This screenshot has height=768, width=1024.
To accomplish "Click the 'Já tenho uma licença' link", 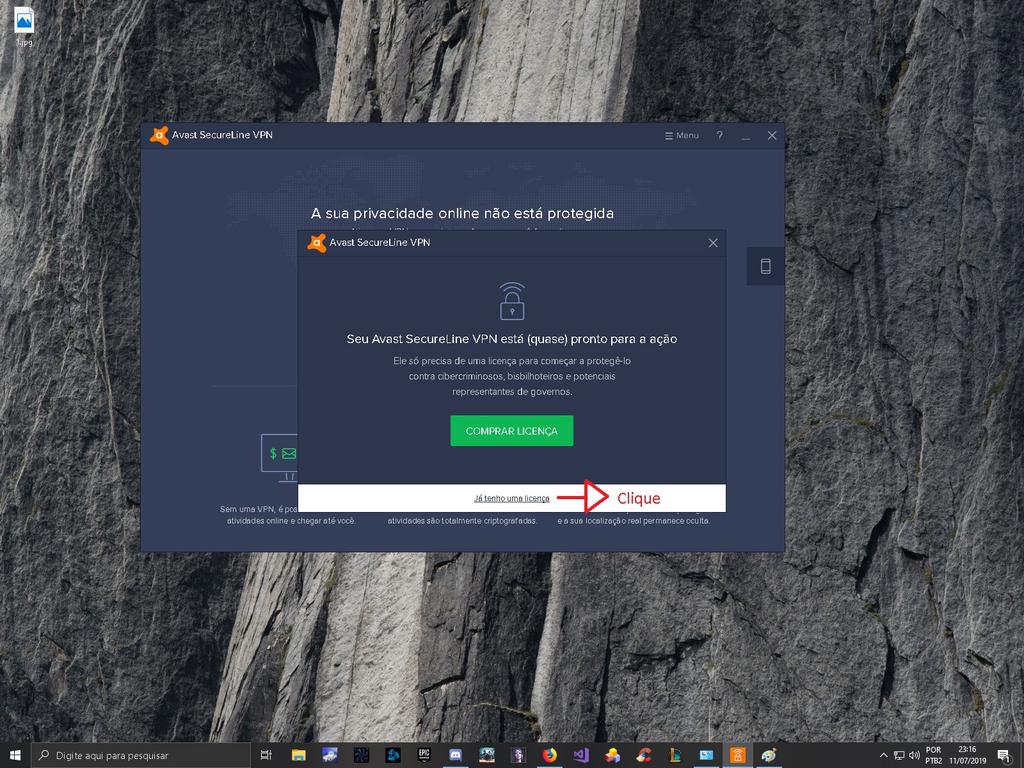I will pos(511,498).
